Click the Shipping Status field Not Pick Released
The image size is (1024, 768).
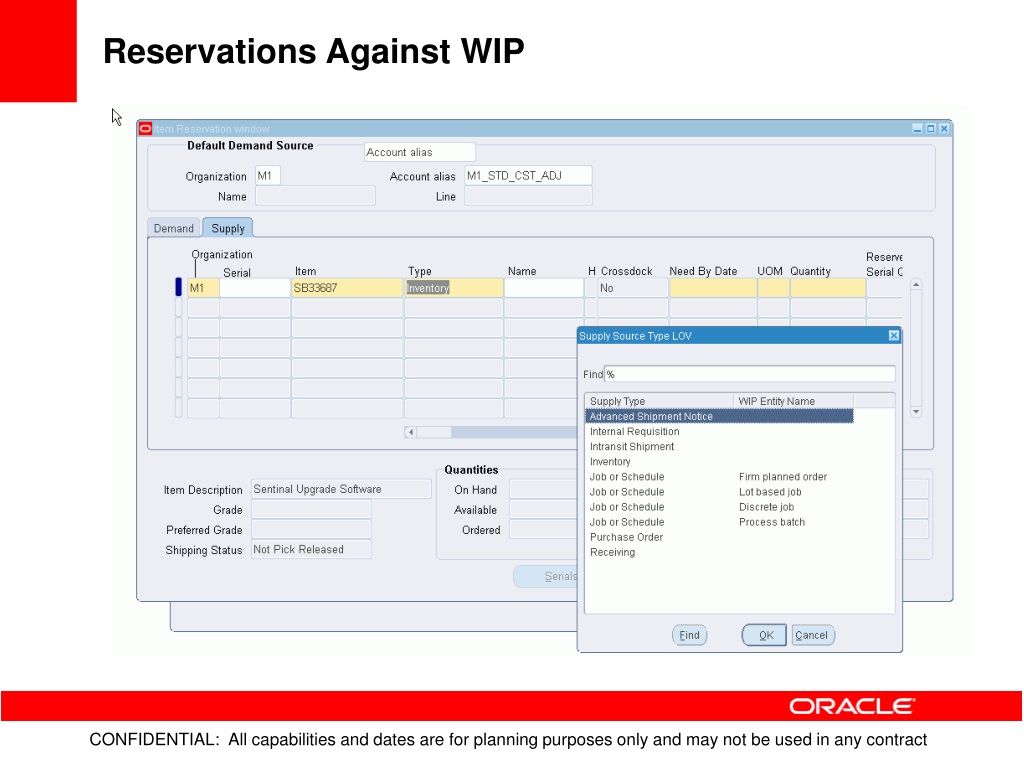[311, 550]
